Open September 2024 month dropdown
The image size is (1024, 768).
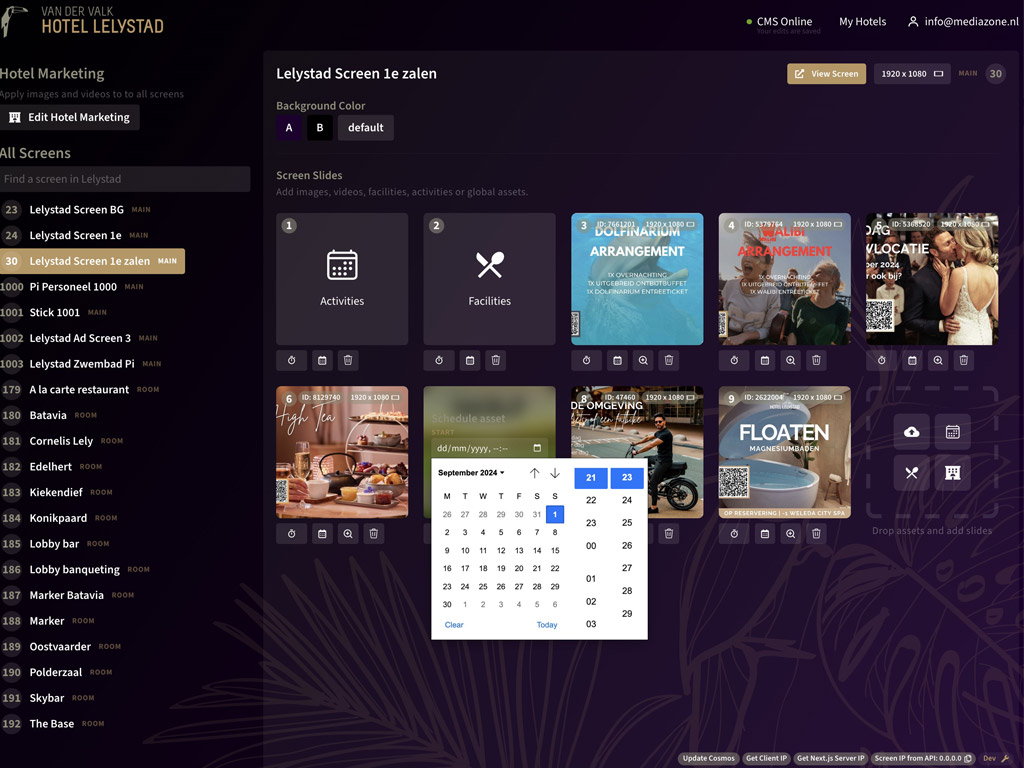tap(472, 473)
